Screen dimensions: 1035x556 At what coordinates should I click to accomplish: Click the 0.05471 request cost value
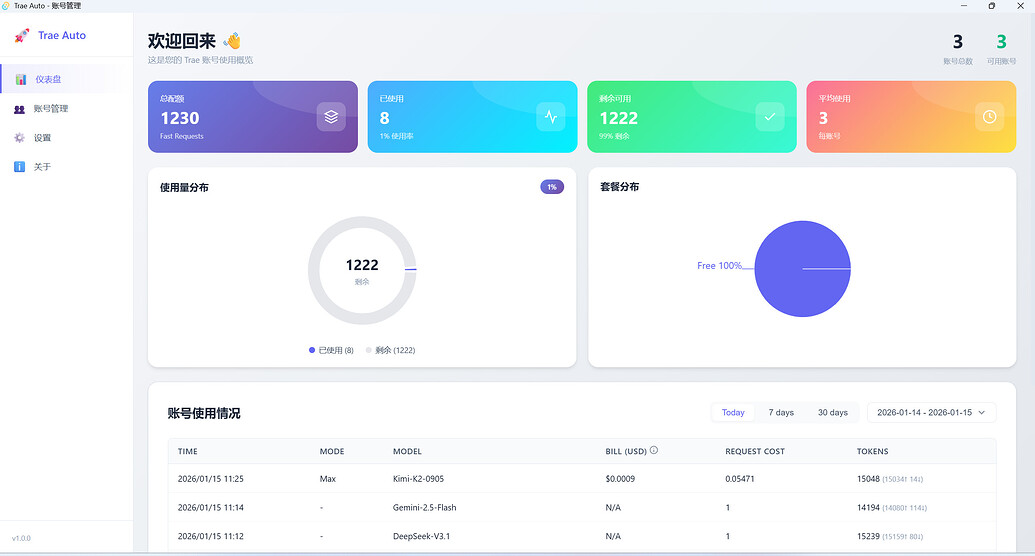(x=739, y=479)
